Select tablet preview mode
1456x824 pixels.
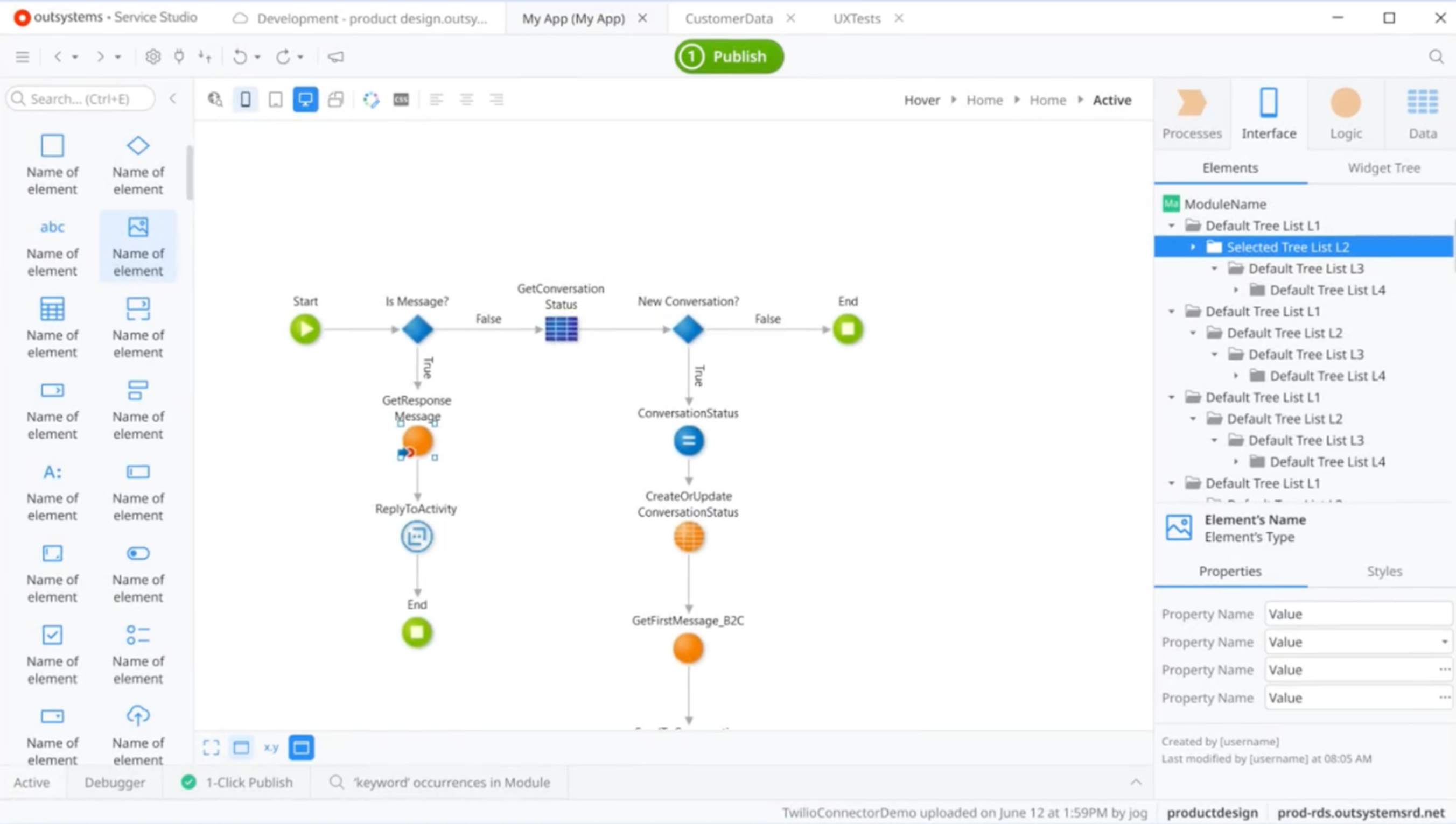pos(276,99)
